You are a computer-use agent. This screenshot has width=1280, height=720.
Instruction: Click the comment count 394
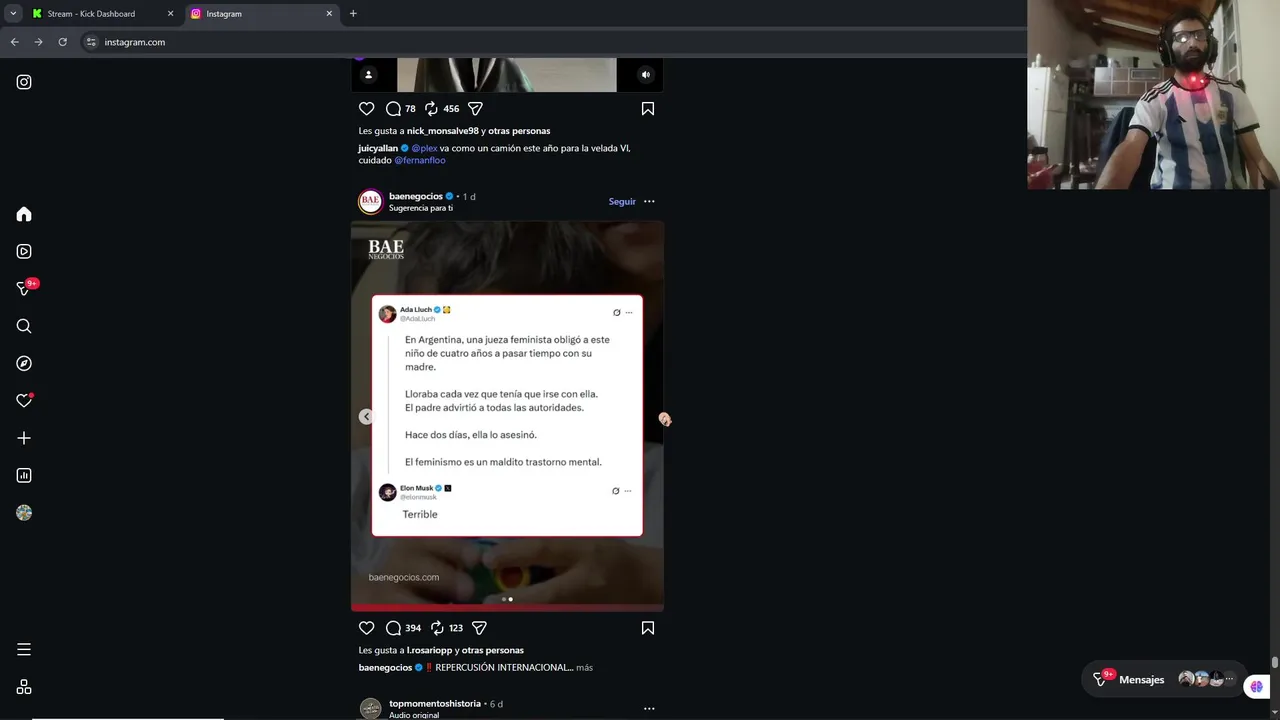pos(413,628)
